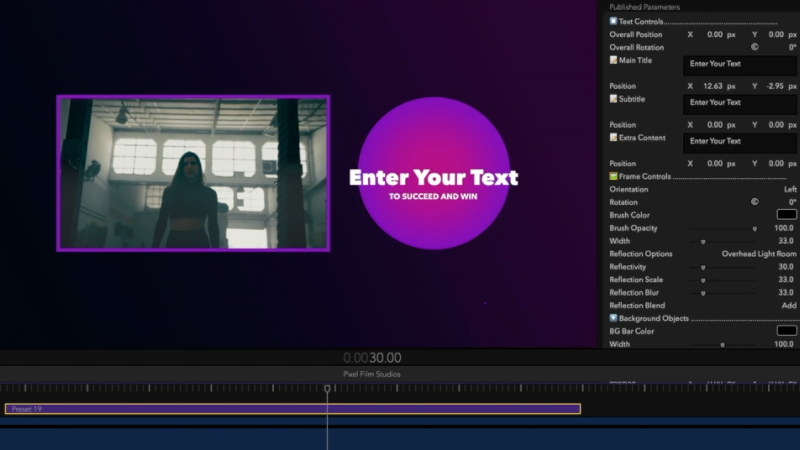Click the Published Parameters heading
This screenshot has width=800, height=450.
point(644,7)
